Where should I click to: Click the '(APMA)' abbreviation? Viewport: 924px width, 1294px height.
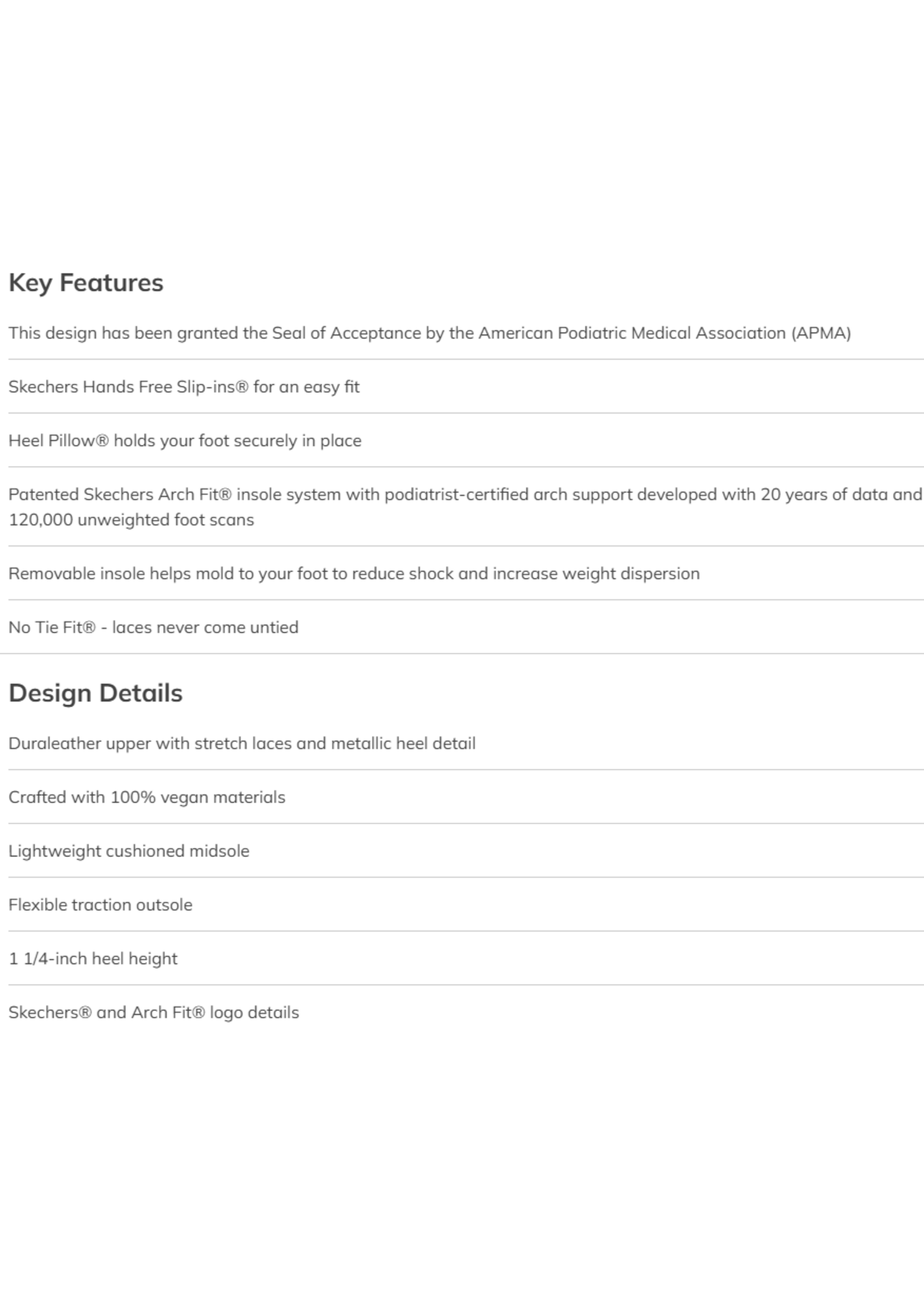(x=821, y=333)
